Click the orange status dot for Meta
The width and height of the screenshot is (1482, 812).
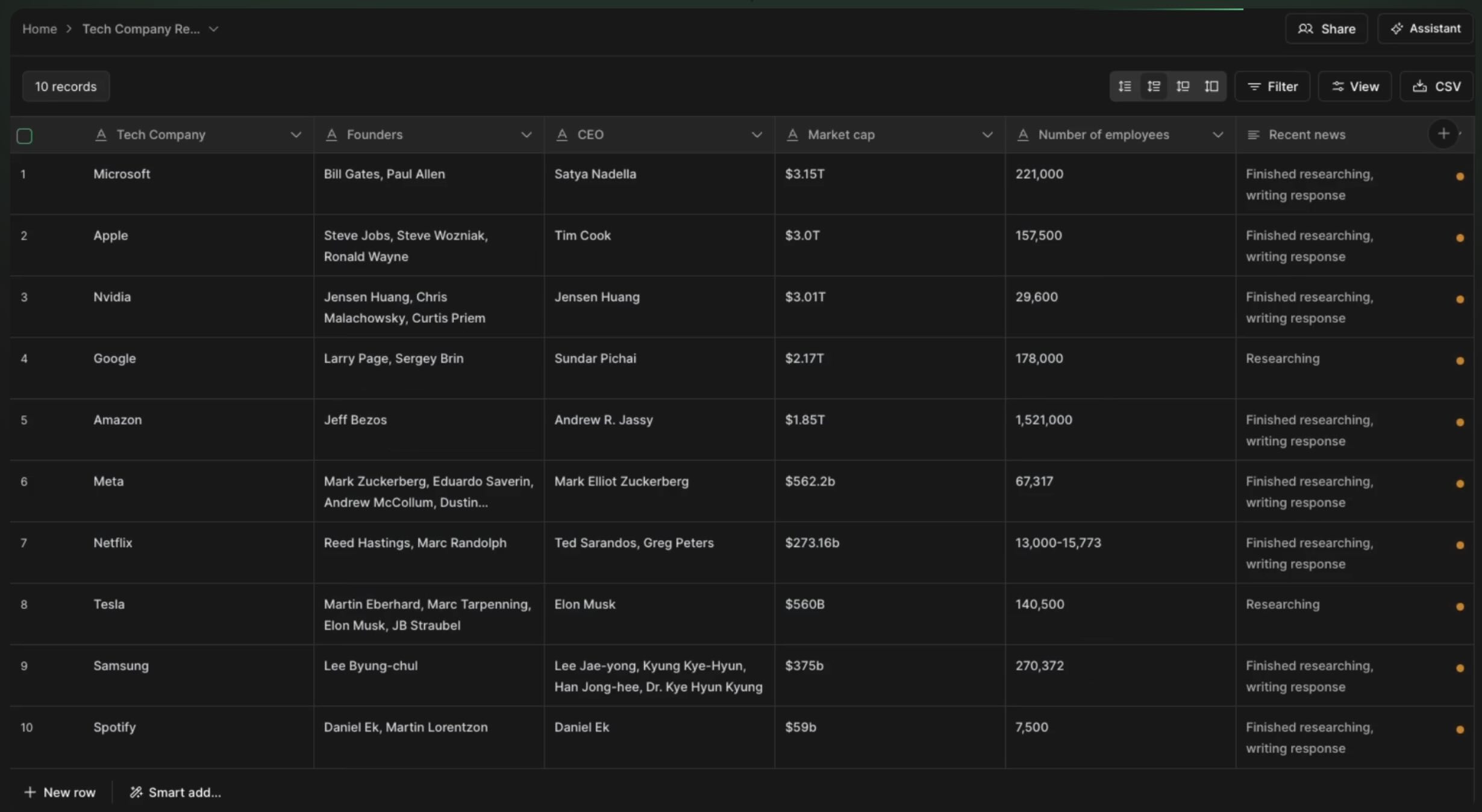(1460, 484)
